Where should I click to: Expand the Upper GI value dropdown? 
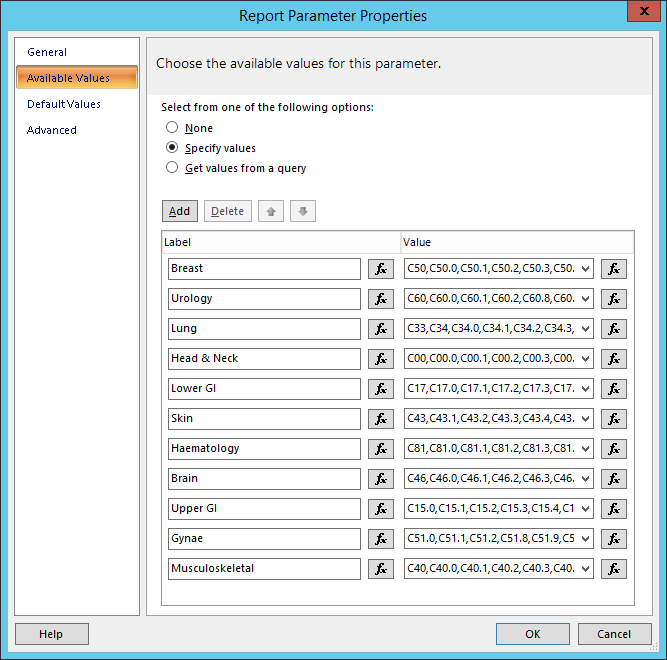click(x=585, y=509)
